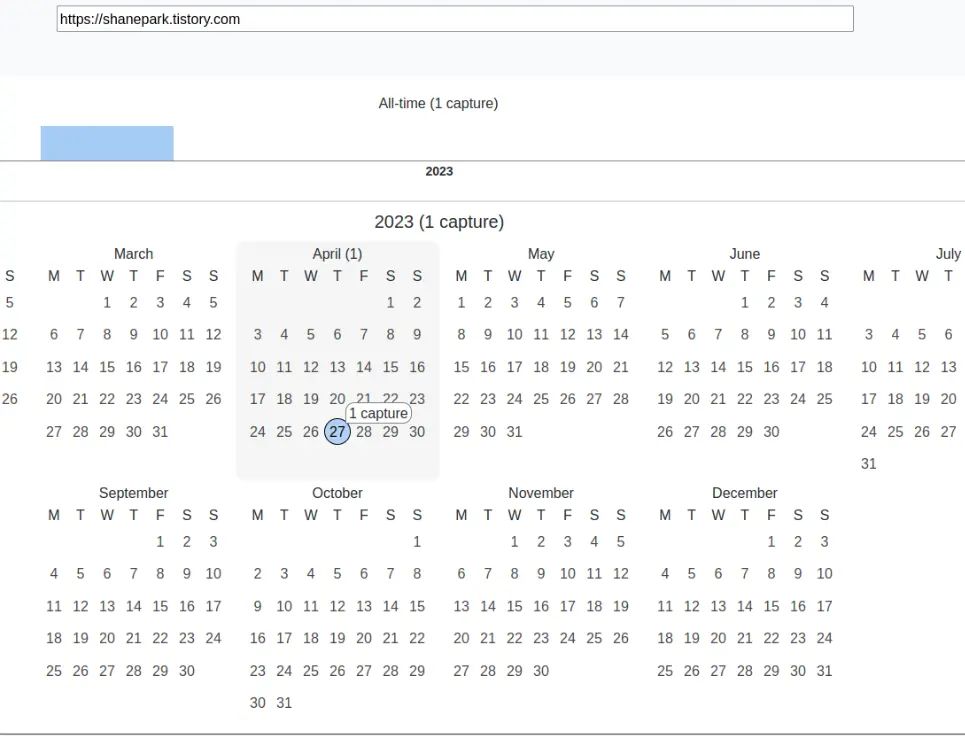The image size is (965, 755).
Task: Select day 3 in April
Action: [257, 335]
